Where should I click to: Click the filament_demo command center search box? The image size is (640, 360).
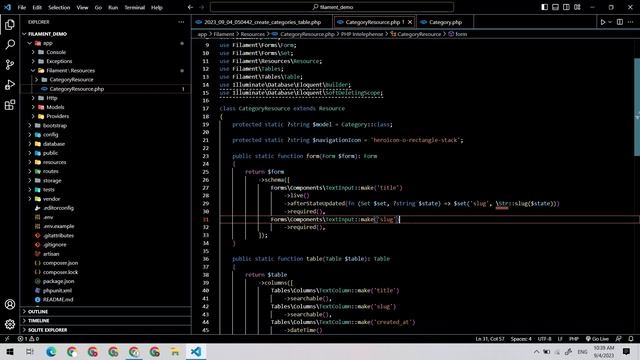point(332,7)
